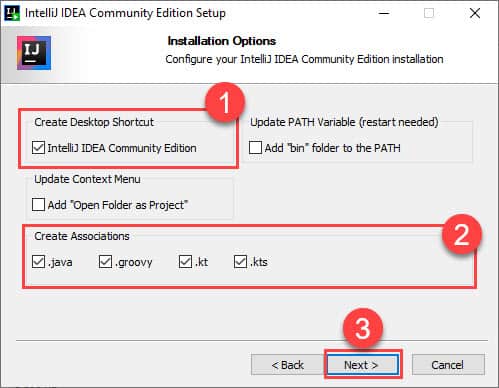Click the "Create Associations" group label
This screenshot has height=388, width=499.
pyautogui.click(x=82, y=236)
